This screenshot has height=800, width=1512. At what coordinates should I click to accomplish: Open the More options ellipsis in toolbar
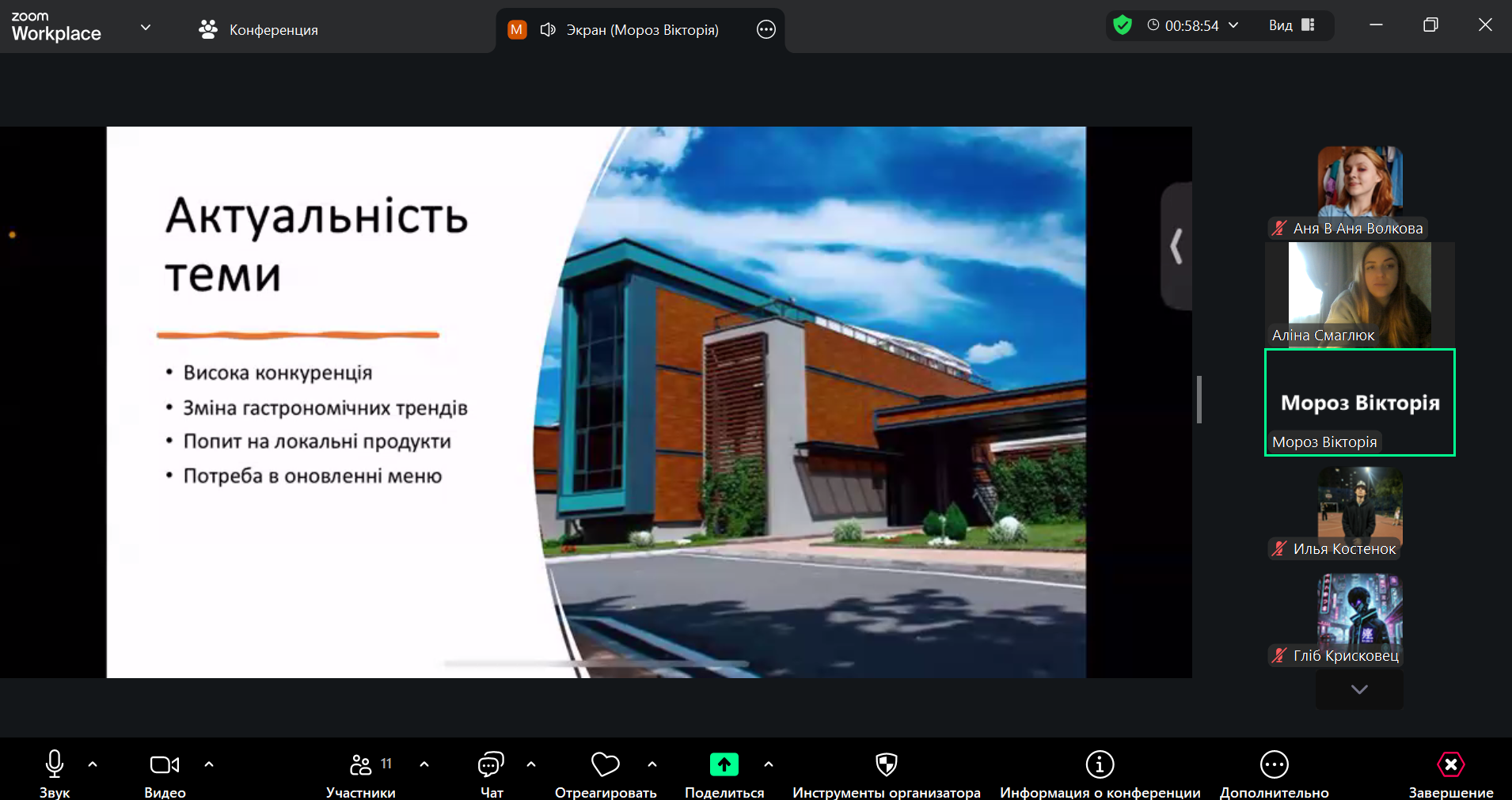[x=1274, y=764]
